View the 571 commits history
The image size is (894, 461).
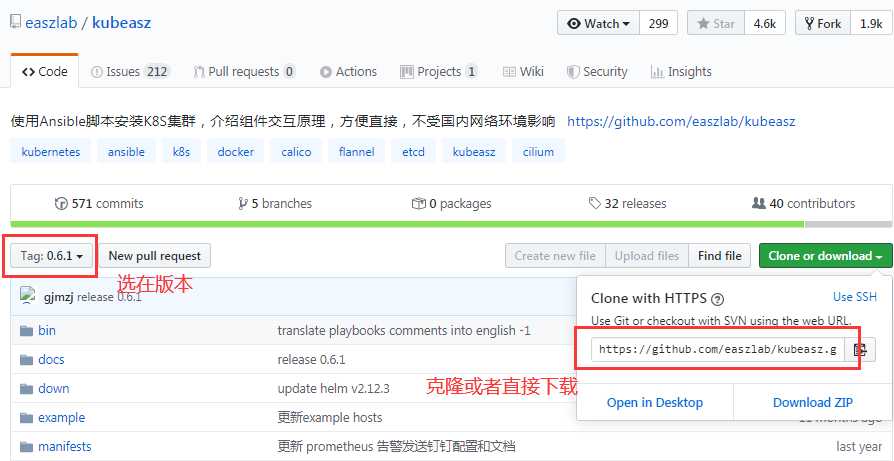coord(99,203)
